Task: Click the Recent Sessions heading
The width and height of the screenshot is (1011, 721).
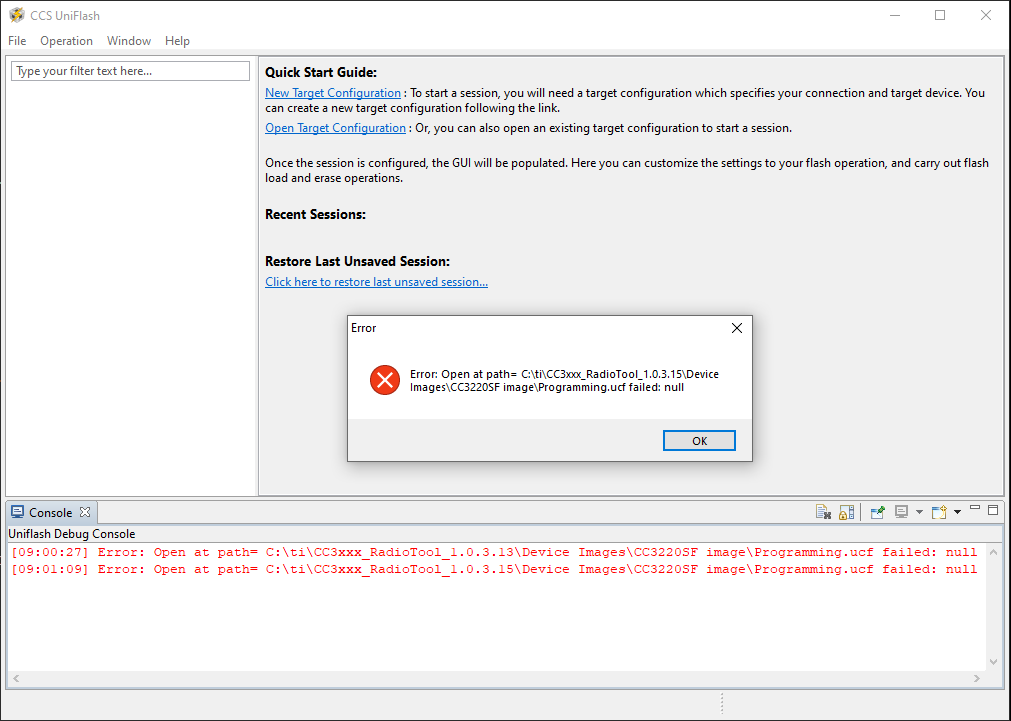Action: point(315,214)
